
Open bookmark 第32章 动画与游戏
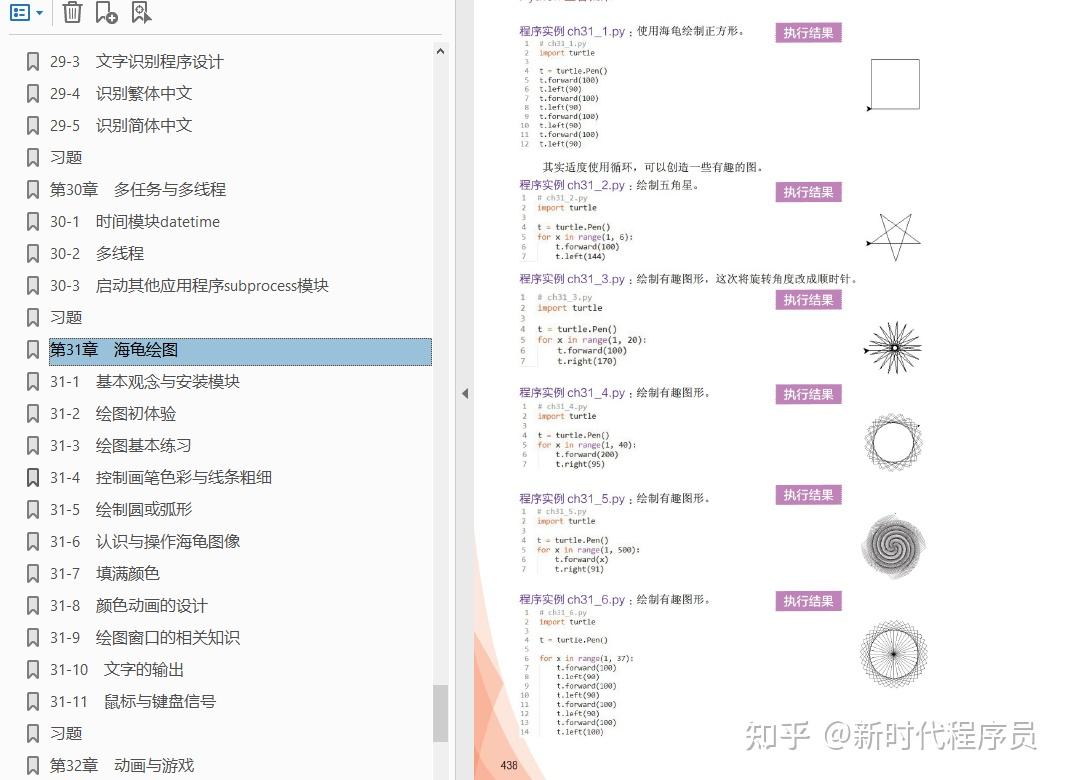122,766
